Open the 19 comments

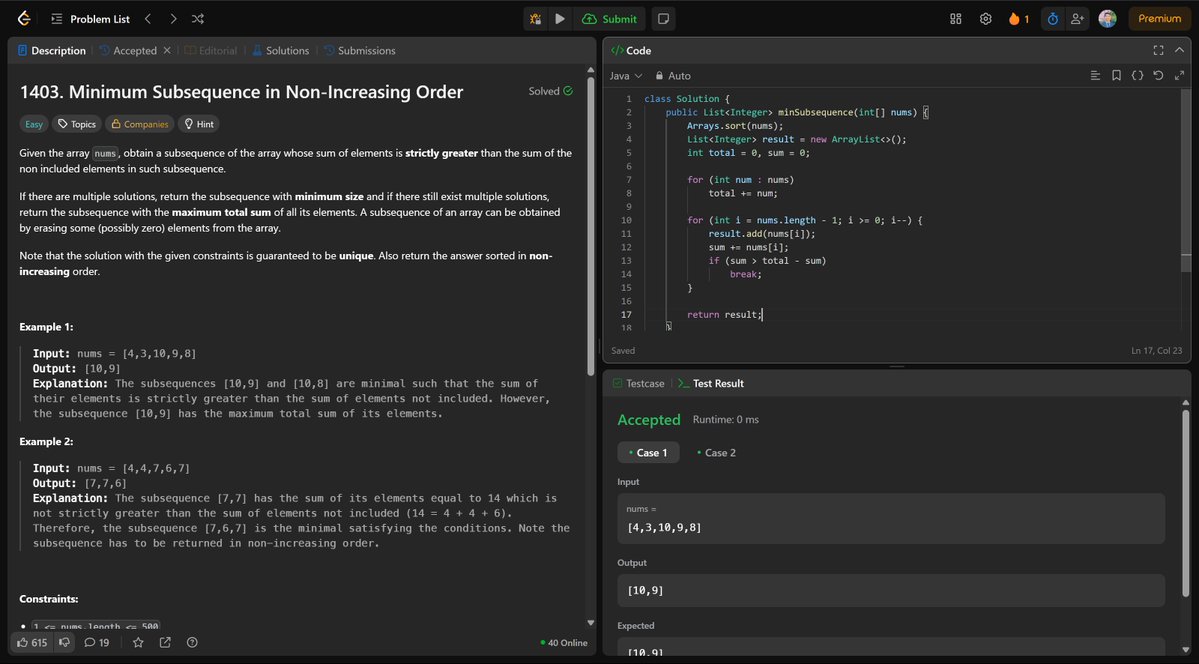tap(96, 643)
